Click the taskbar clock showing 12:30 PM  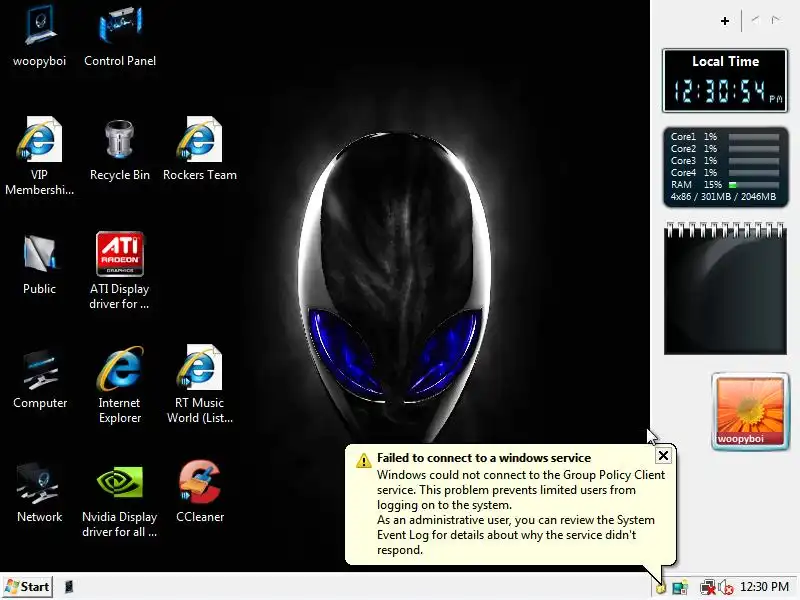pos(764,587)
